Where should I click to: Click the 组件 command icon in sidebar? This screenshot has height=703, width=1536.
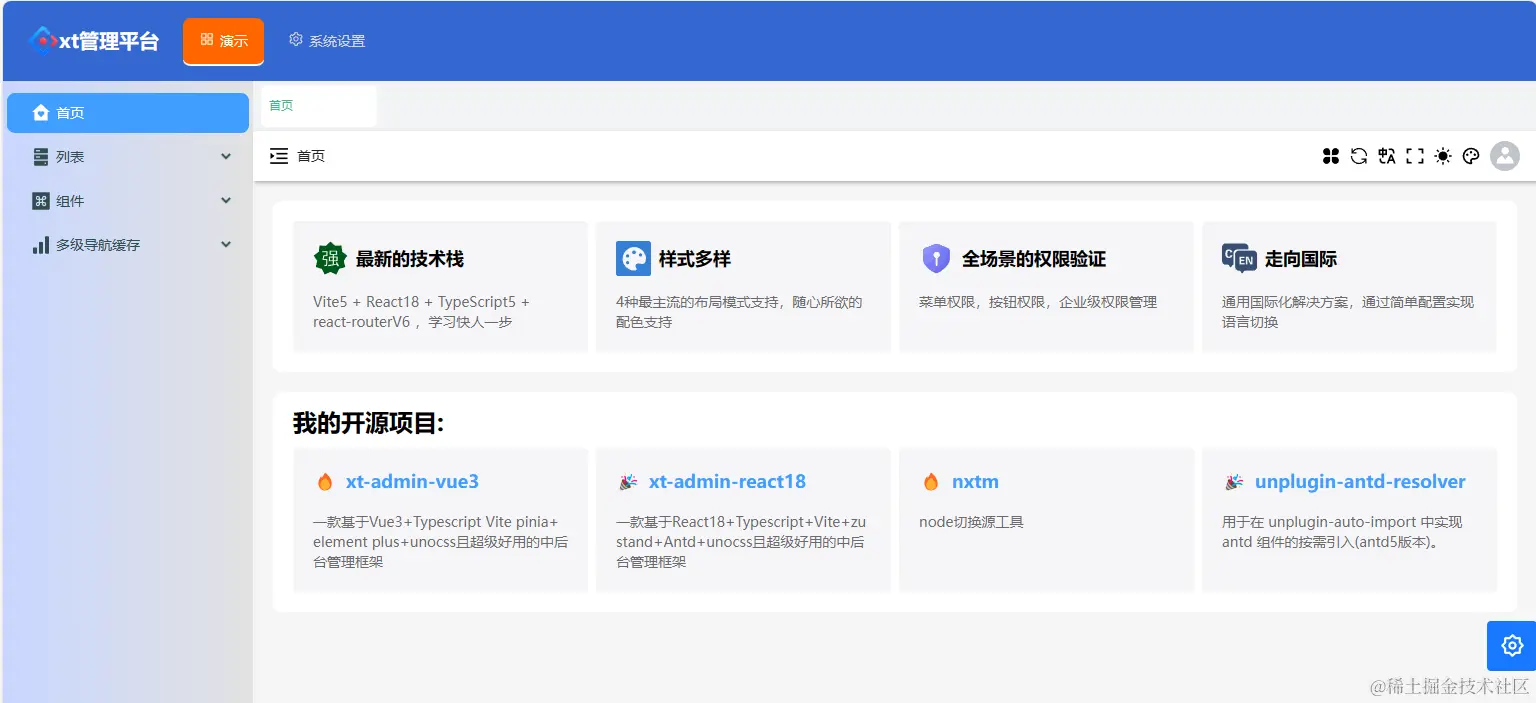[41, 201]
